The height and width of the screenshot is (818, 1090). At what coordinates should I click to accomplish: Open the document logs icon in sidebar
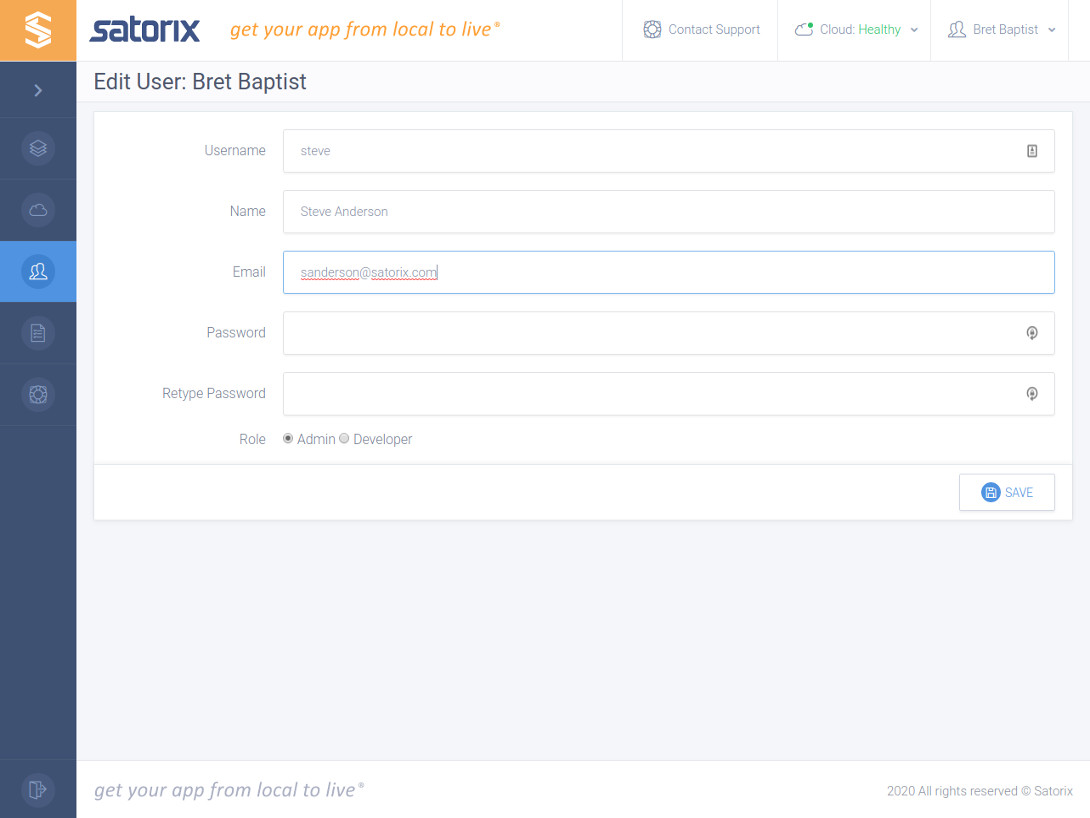(38, 332)
